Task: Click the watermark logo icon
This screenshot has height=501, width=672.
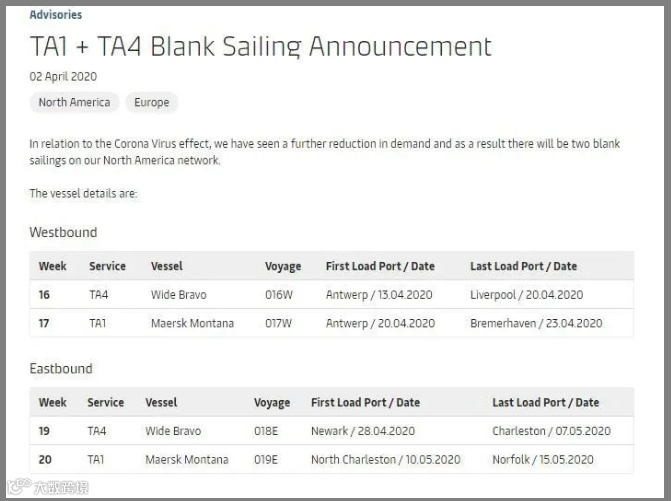Action: click(19, 486)
